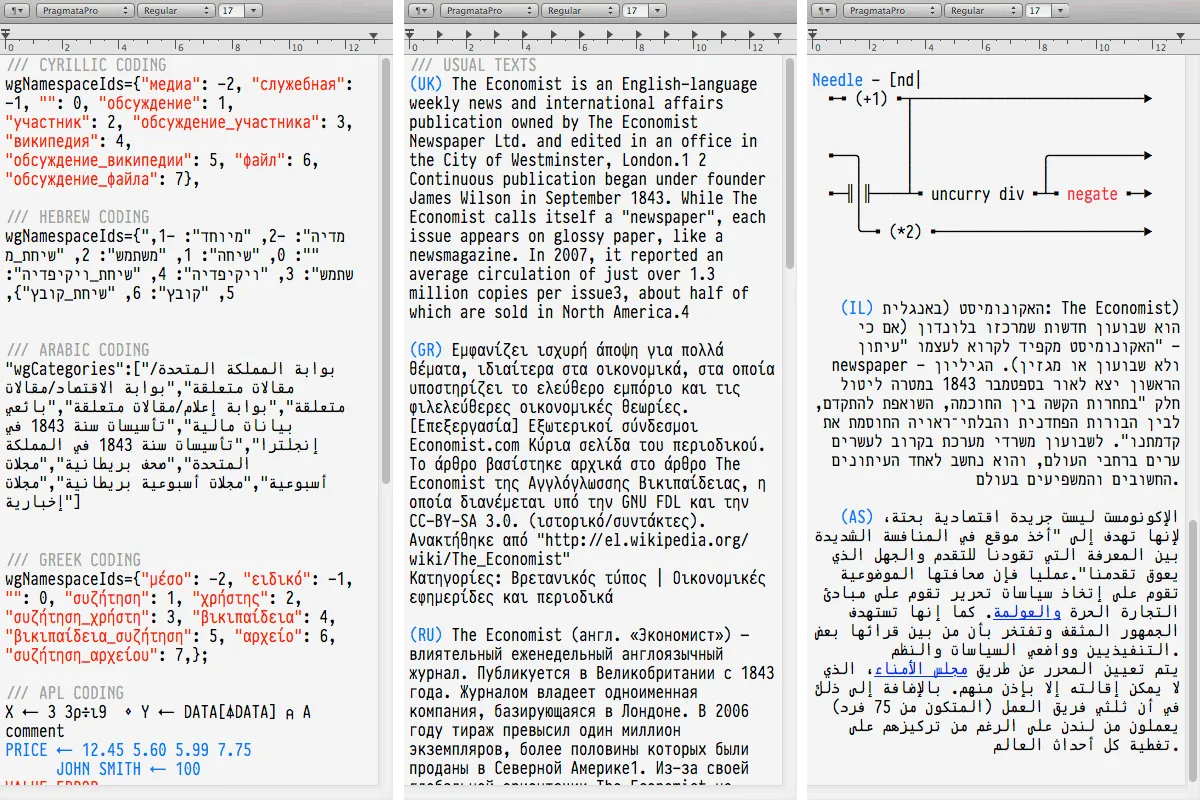Click font size field in right window

click(x=1036, y=10)
